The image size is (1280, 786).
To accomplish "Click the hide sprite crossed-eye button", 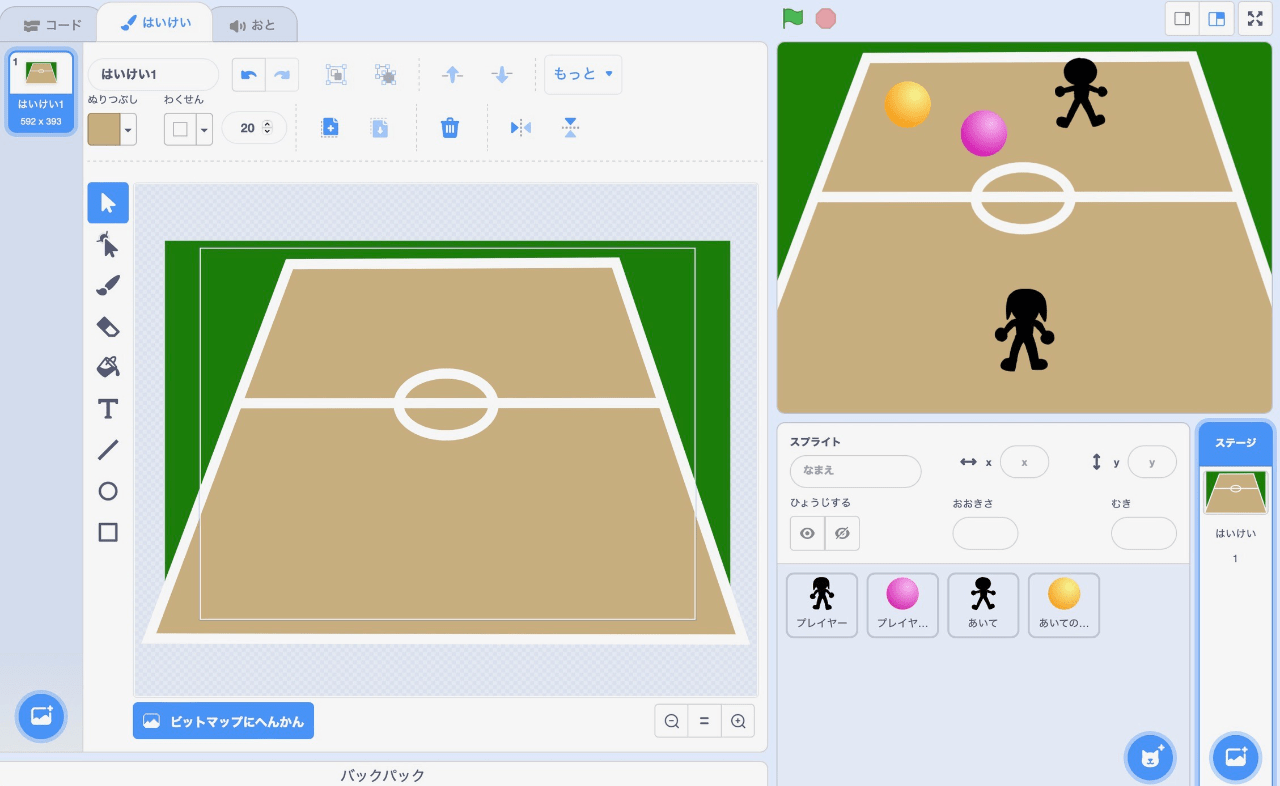I will click(842, 533).
